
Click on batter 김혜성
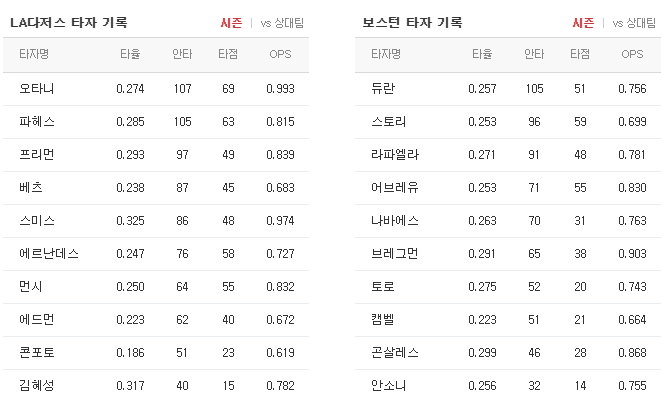(x=37, y=385)
